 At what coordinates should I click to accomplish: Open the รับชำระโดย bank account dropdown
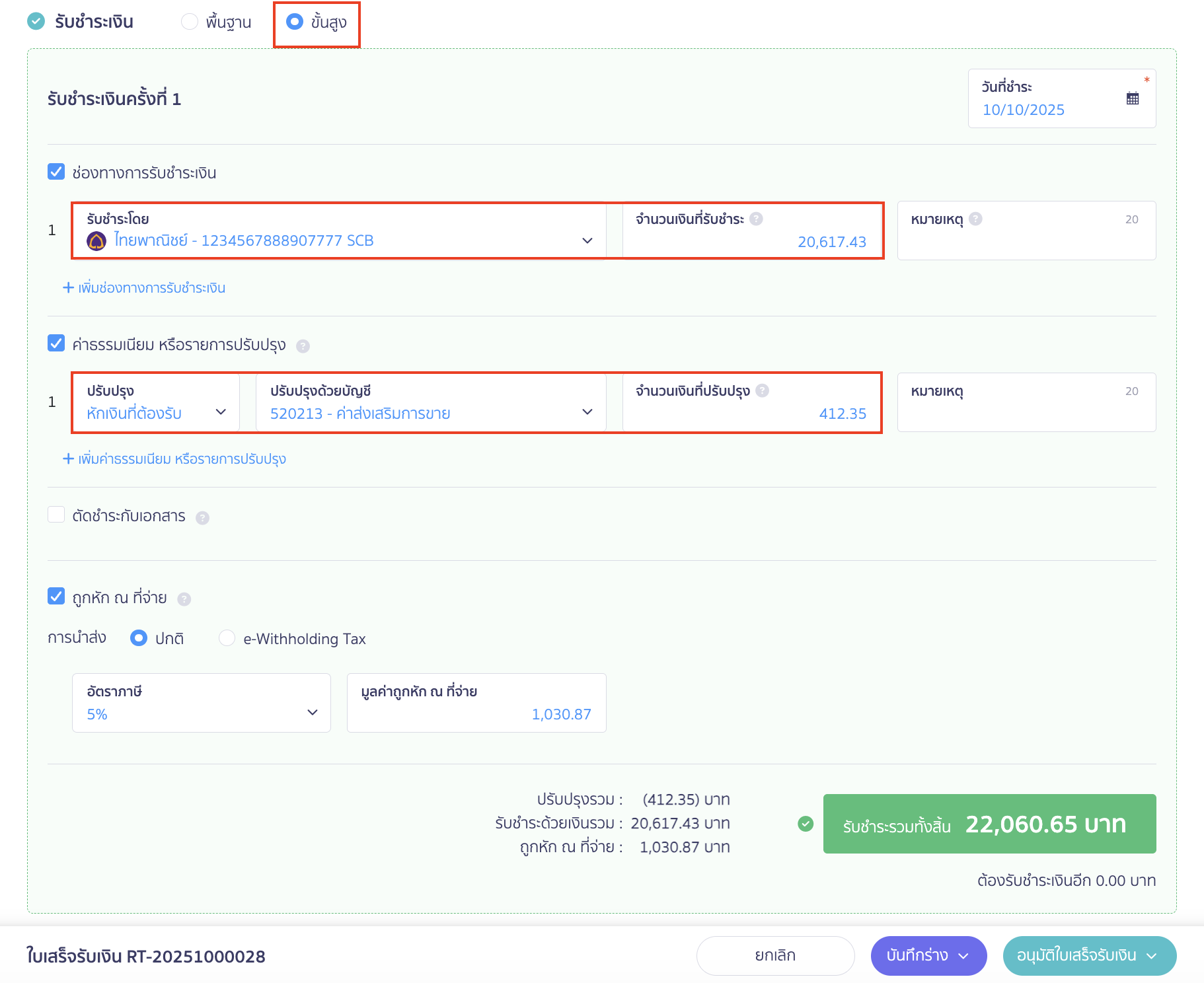(587, 240)
